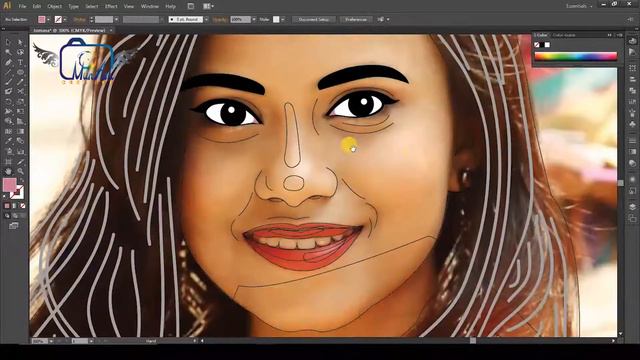
Task: Select the Width tool
Action: [x=8, y=111]
